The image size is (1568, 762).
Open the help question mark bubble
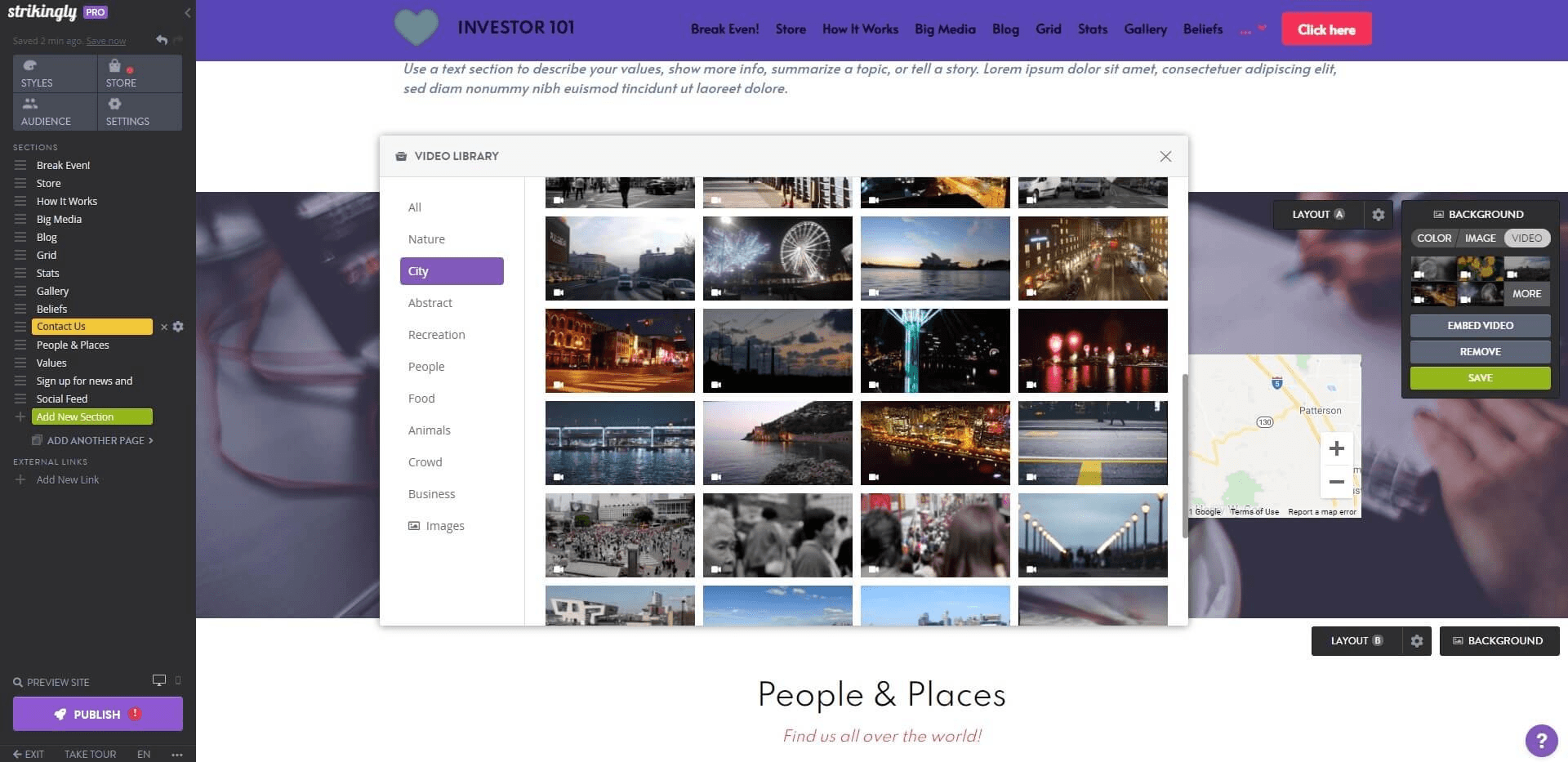click(1541, 741)
